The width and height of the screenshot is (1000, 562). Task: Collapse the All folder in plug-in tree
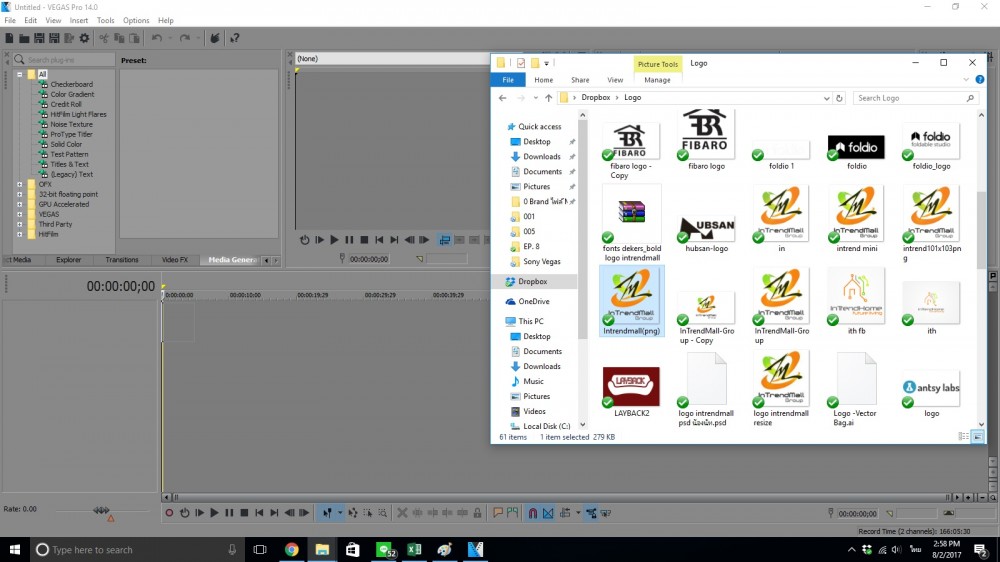(x=20, y=74)
